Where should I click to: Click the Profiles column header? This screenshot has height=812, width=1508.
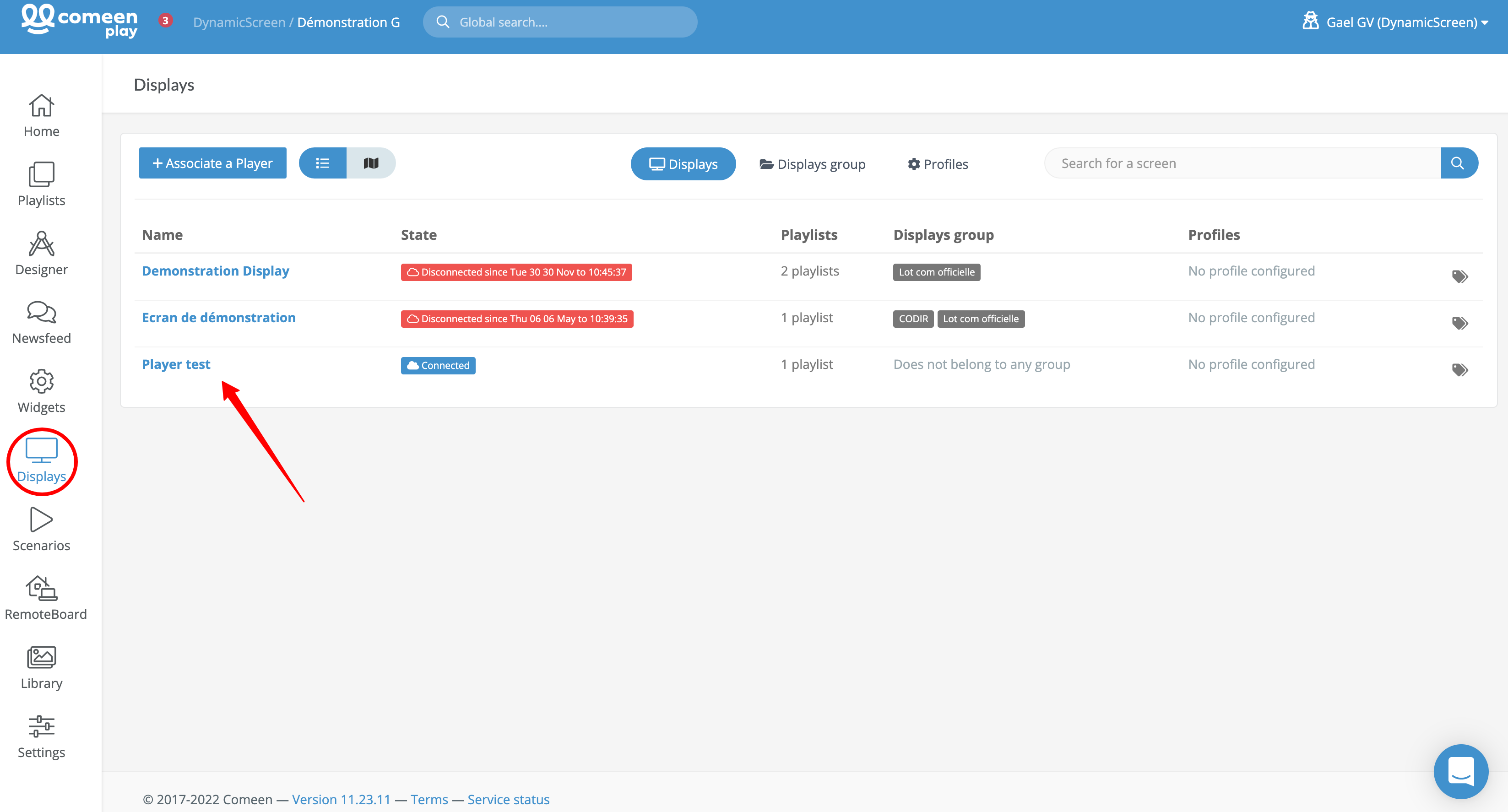point(1214,235)
